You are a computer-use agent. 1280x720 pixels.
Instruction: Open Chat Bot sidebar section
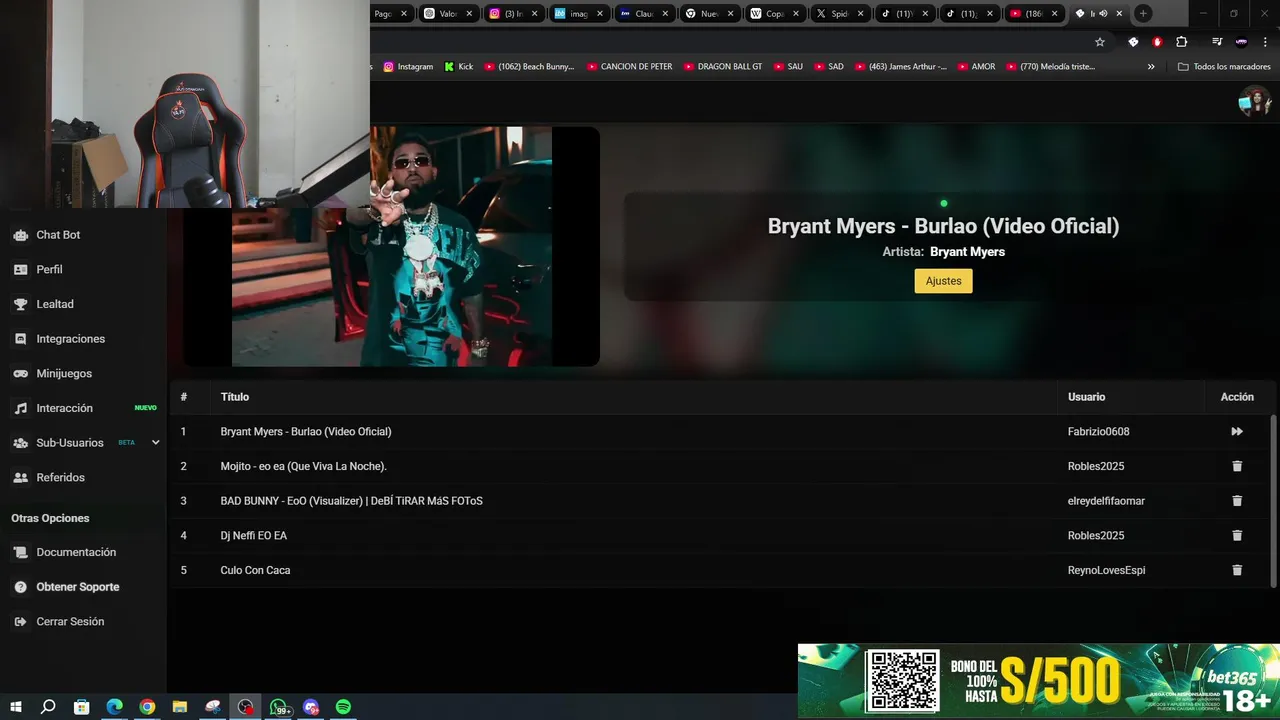tap(58, 235)
